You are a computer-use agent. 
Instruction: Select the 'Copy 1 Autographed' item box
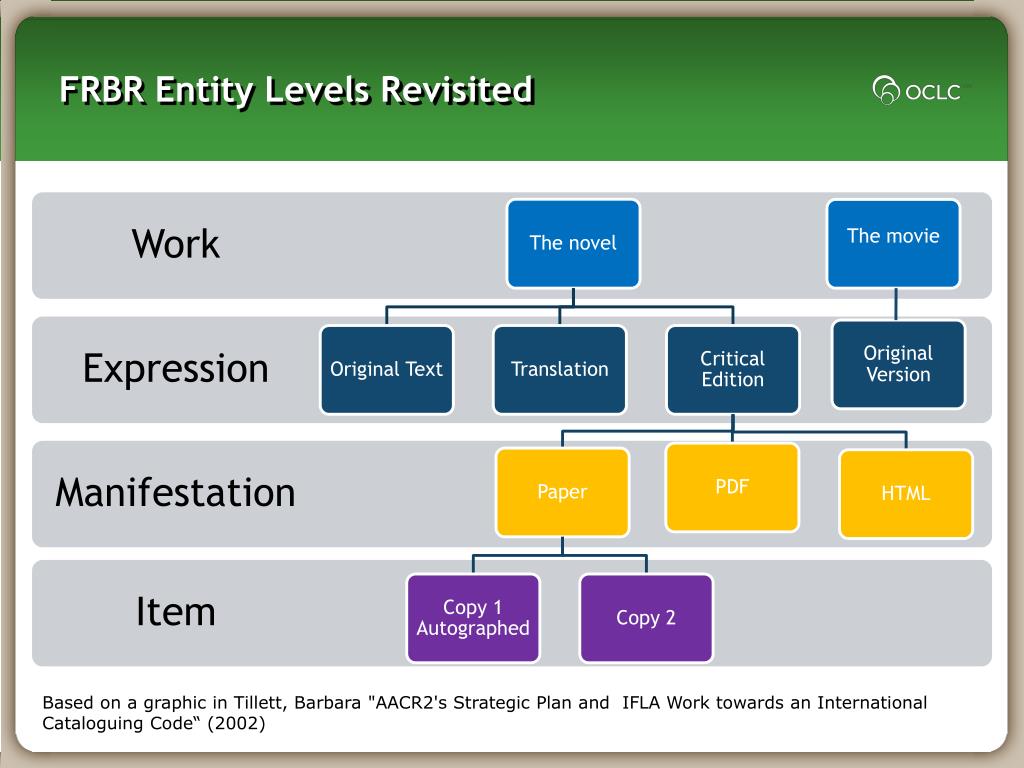pos(473,618)
